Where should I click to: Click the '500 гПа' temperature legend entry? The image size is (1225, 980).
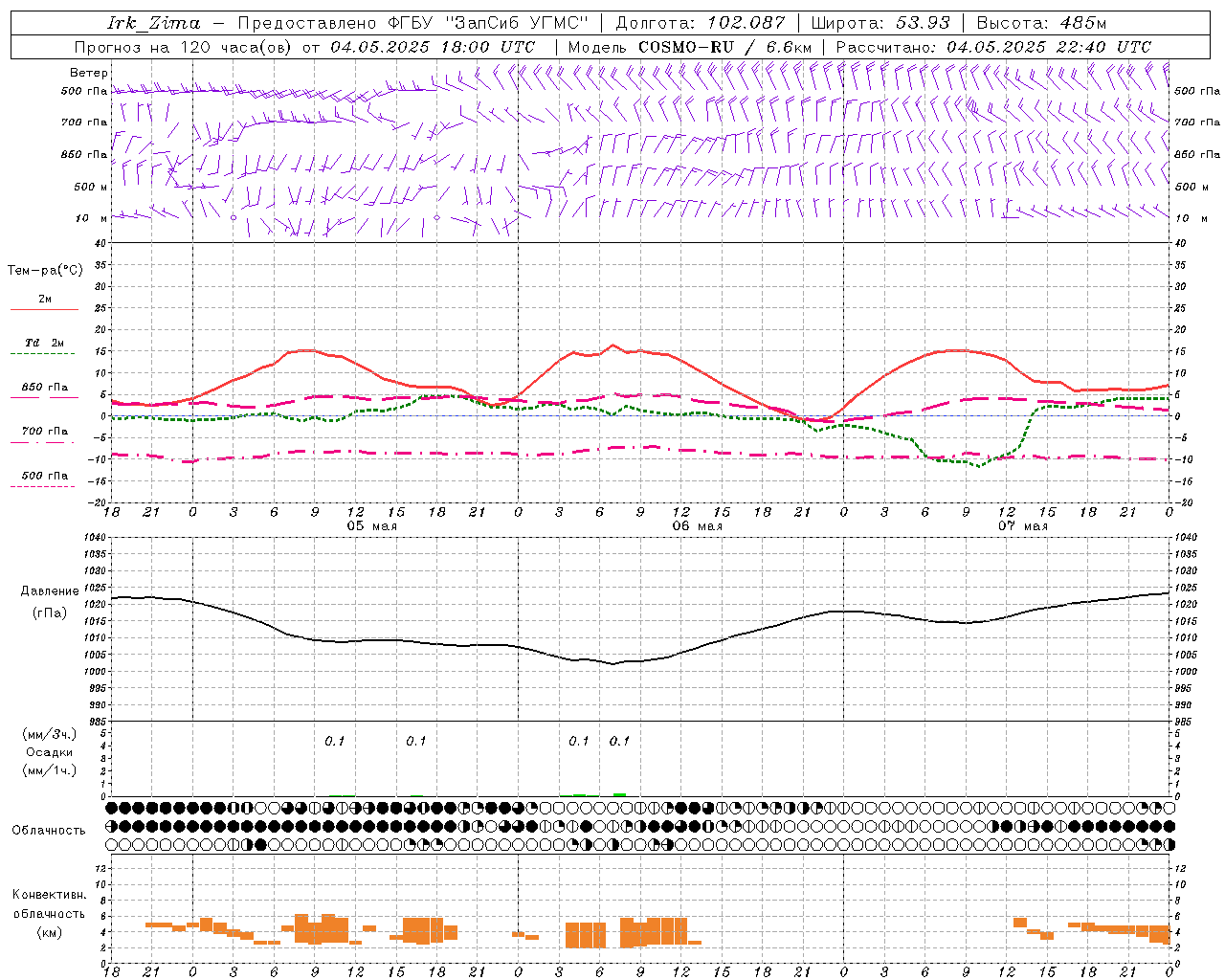point(45,476)
